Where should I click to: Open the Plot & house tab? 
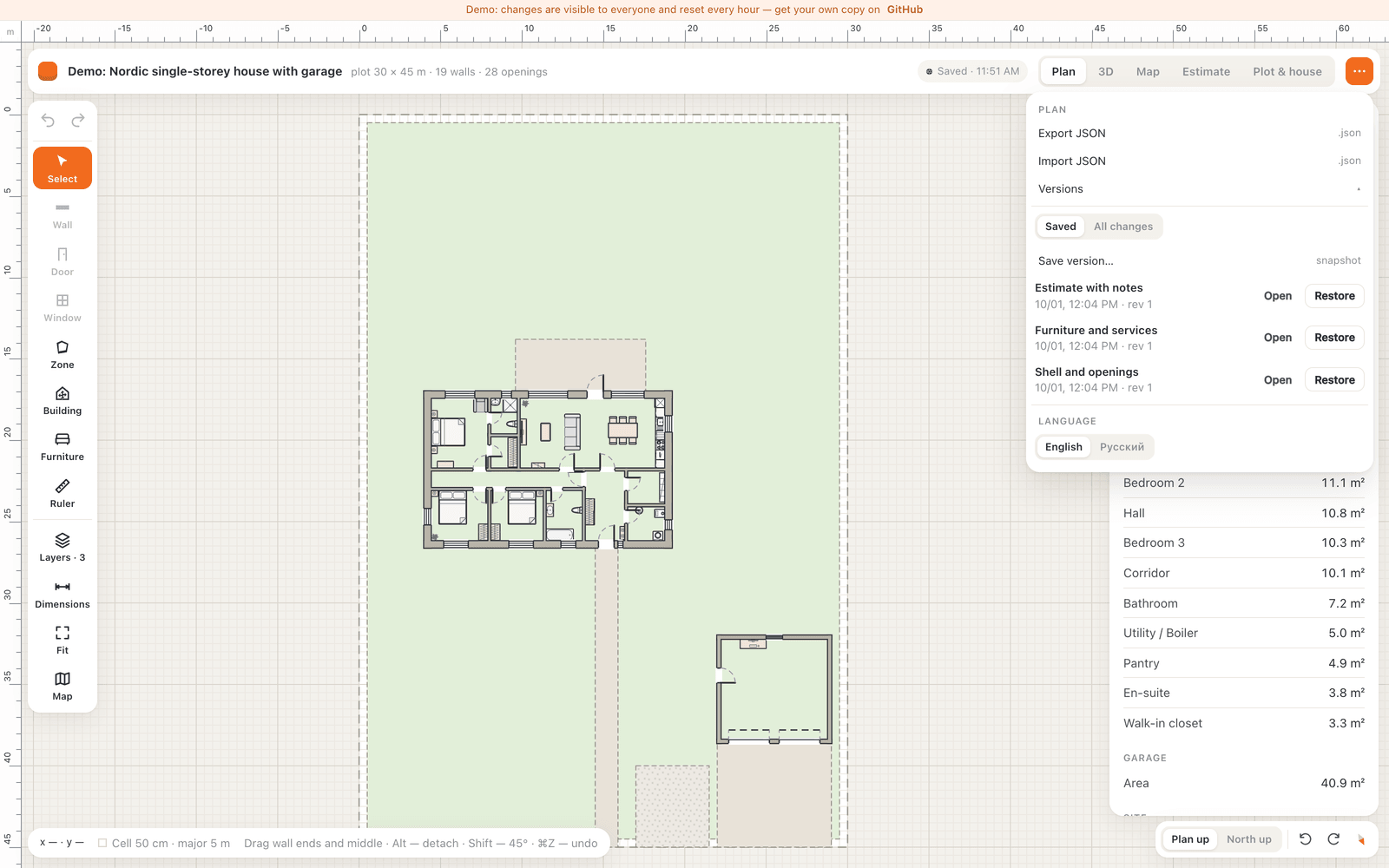click(x=1287, y=71)
